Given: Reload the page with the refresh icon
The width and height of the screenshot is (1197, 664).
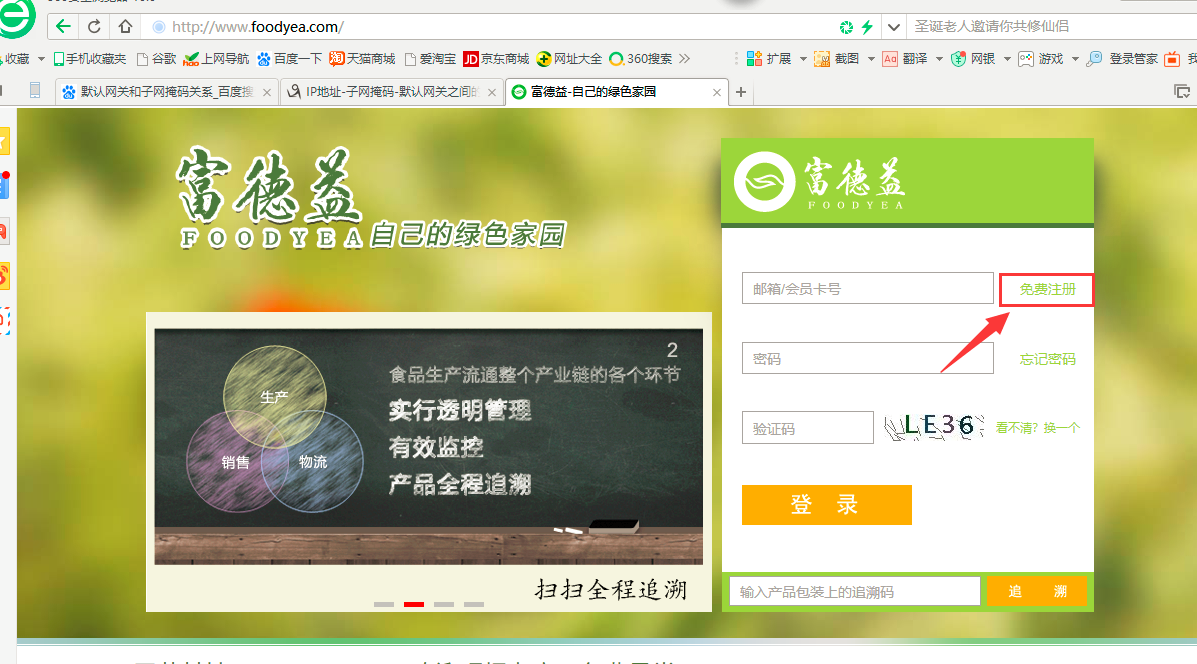Looking at the screenshot, I should pyautogui.click(x=94, y=26).
